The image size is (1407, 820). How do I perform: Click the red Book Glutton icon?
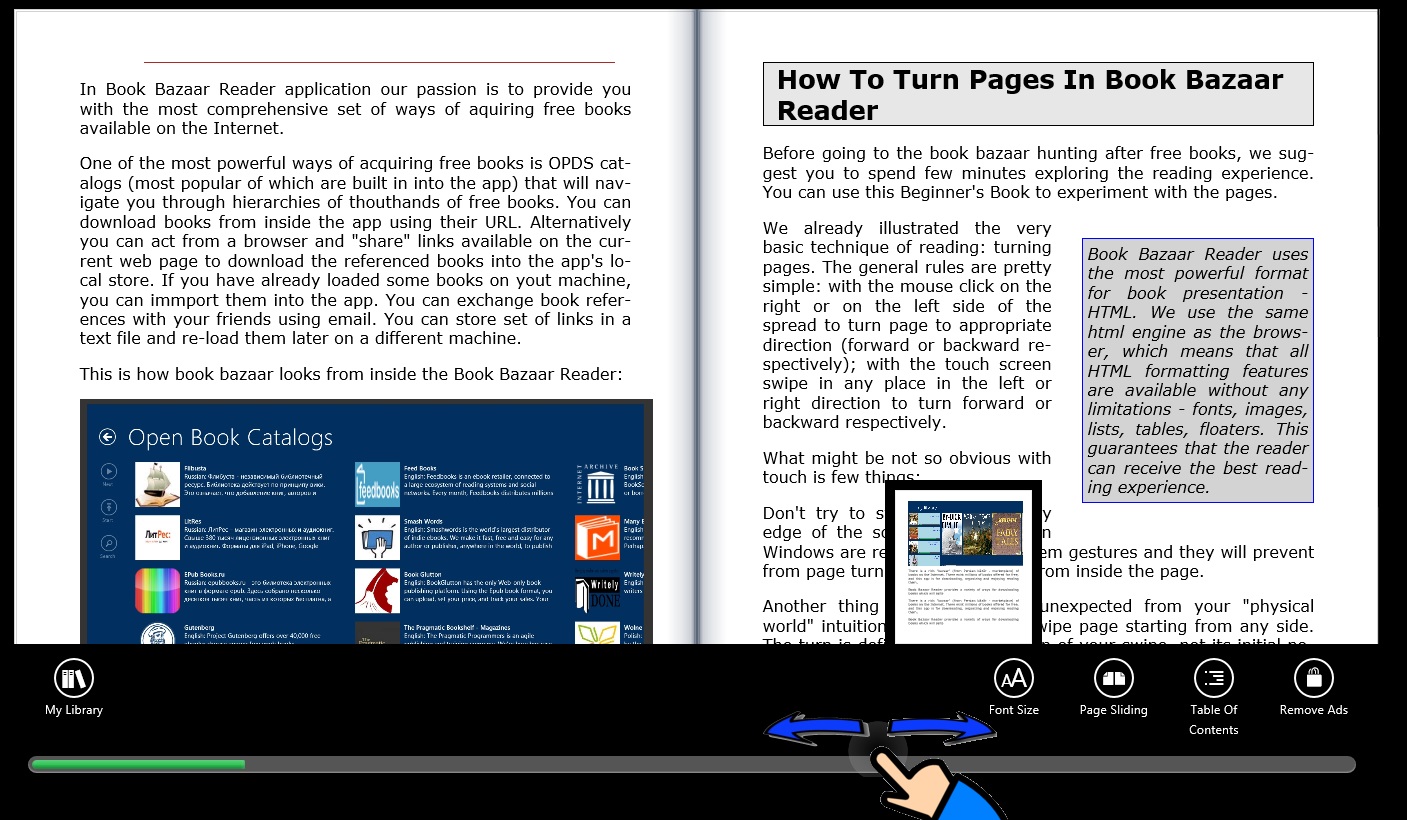coord(377,591)
